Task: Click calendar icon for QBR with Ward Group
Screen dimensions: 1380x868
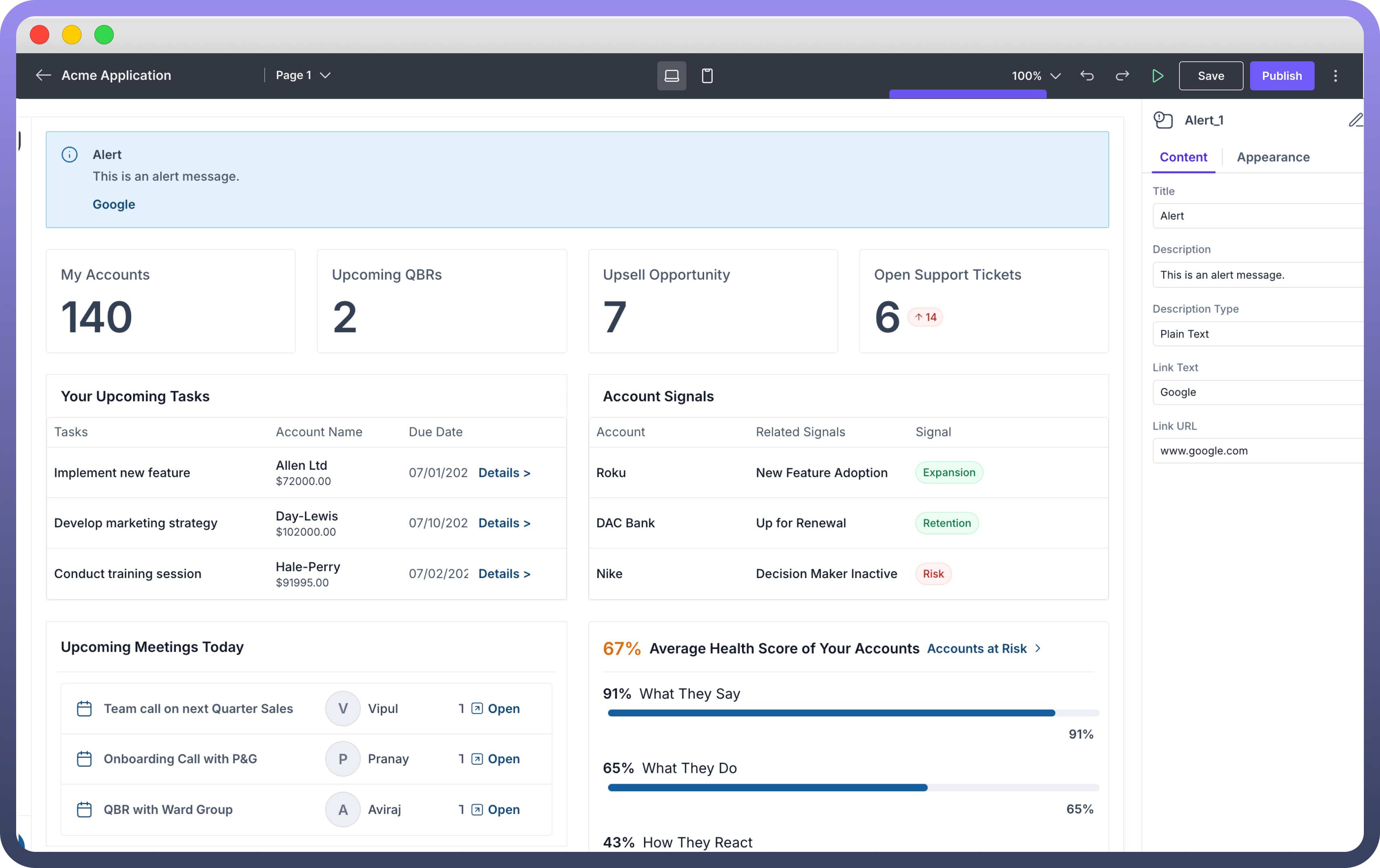Action: 84,809
